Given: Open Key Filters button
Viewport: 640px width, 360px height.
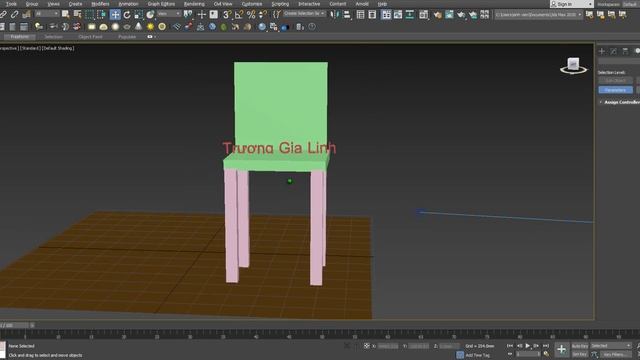Looking at the screenshot, I should pyautogui.click(x=615, y=354).
